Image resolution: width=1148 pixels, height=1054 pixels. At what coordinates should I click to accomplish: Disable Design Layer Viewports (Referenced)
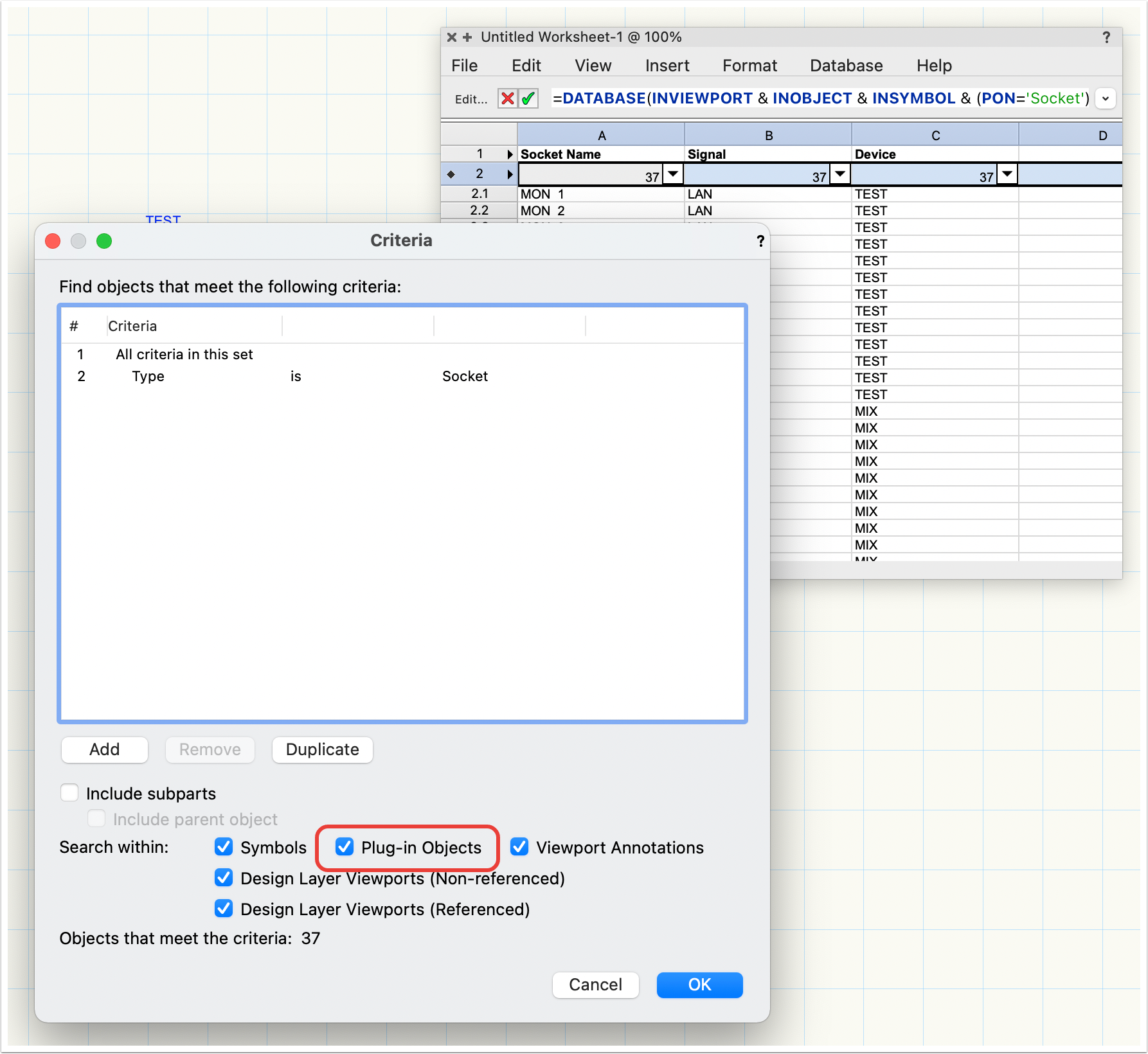(224, 909)
